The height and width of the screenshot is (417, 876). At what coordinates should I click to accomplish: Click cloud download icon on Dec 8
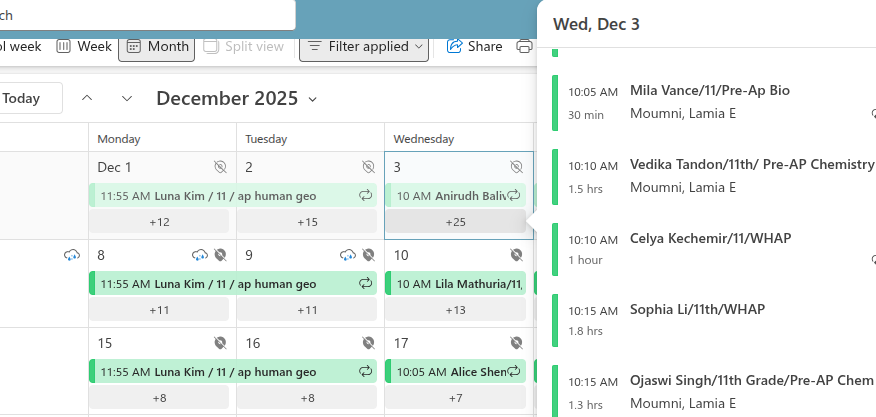click(x=200, y=255)
